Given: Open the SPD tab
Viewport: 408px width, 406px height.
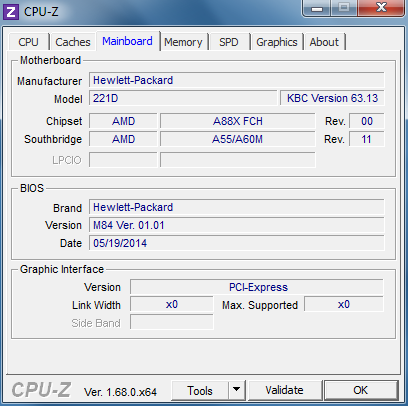Looking at the screenshot, I should coord(229,42).
